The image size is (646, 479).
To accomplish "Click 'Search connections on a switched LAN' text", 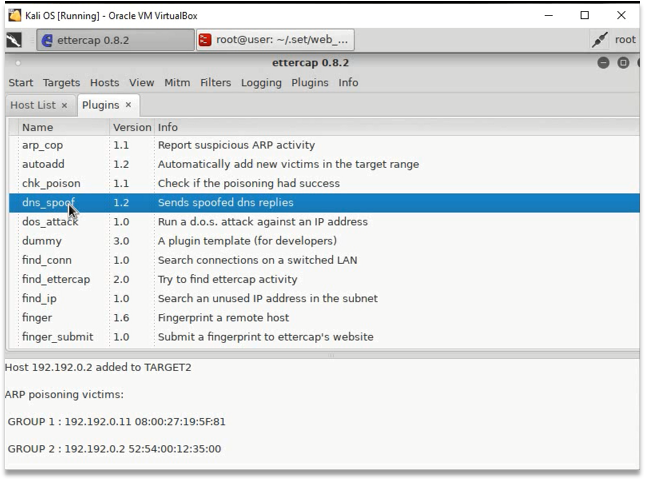I will coord(257,260).
